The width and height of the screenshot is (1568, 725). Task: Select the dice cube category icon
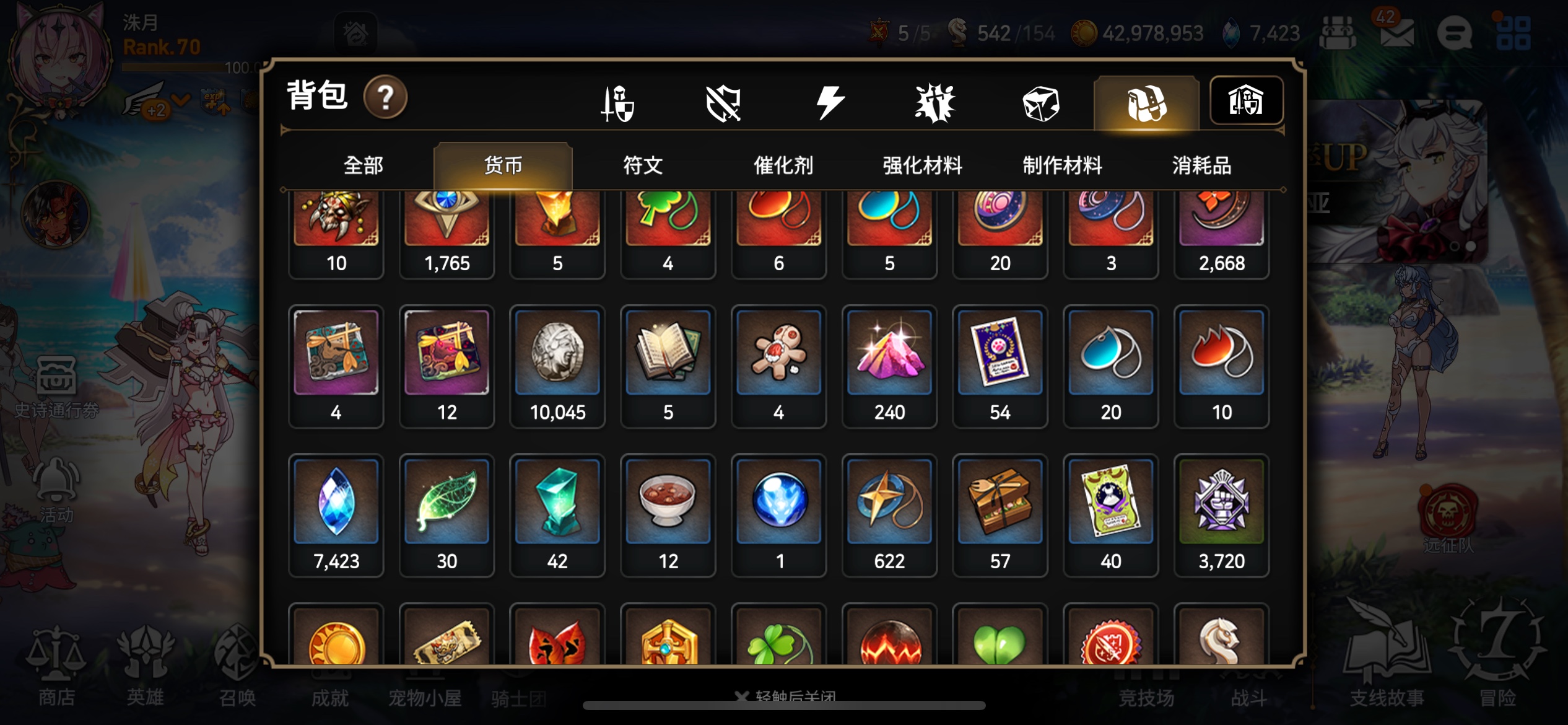[x=1040, y=103]
